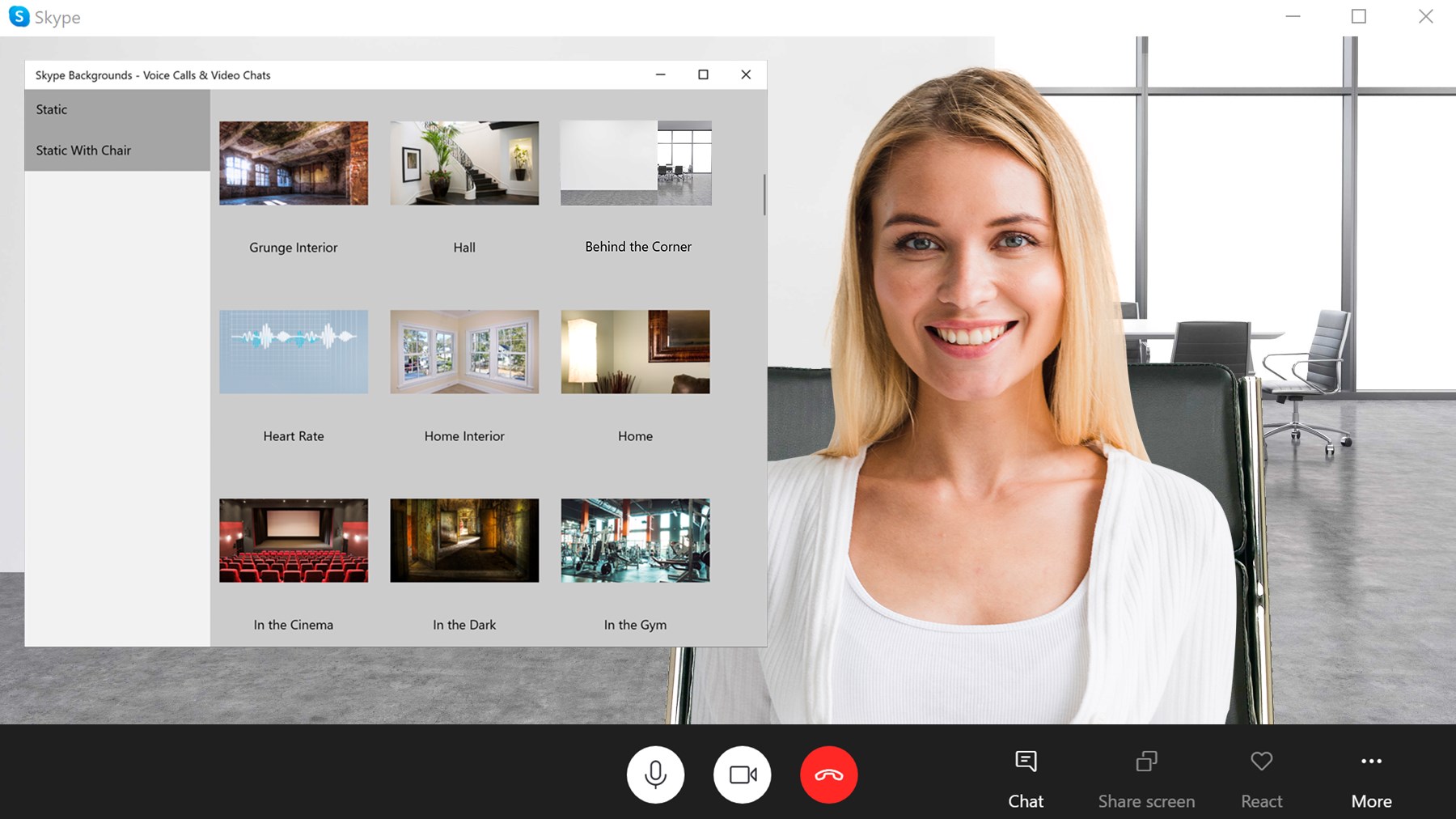This screenshot has width=1456, height=819.
Task: Toggle the video camera off
Action: 742,774
